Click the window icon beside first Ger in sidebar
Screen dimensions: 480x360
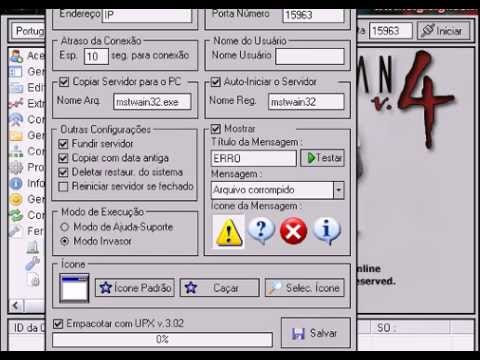tap(16, 71)
